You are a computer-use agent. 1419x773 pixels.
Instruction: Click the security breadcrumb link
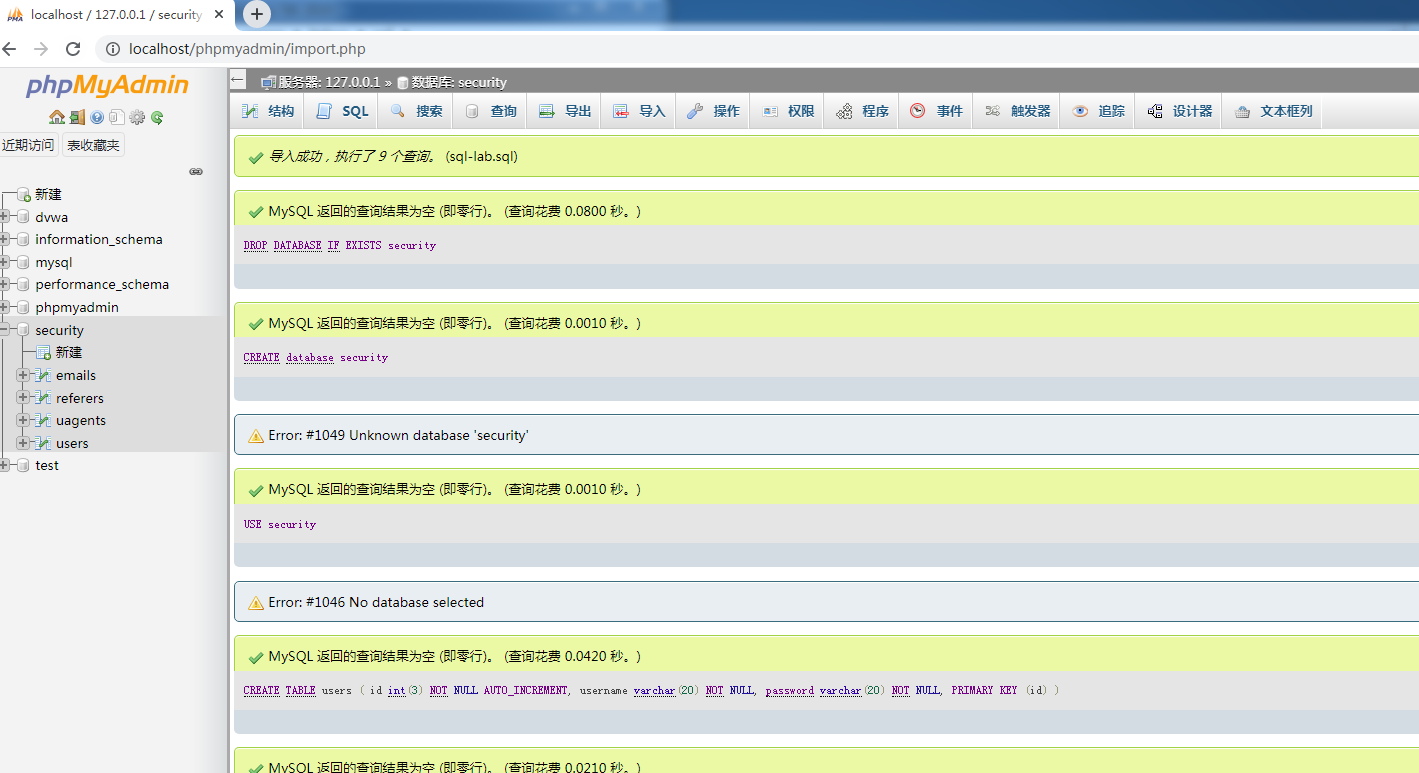tap(472, 82)
